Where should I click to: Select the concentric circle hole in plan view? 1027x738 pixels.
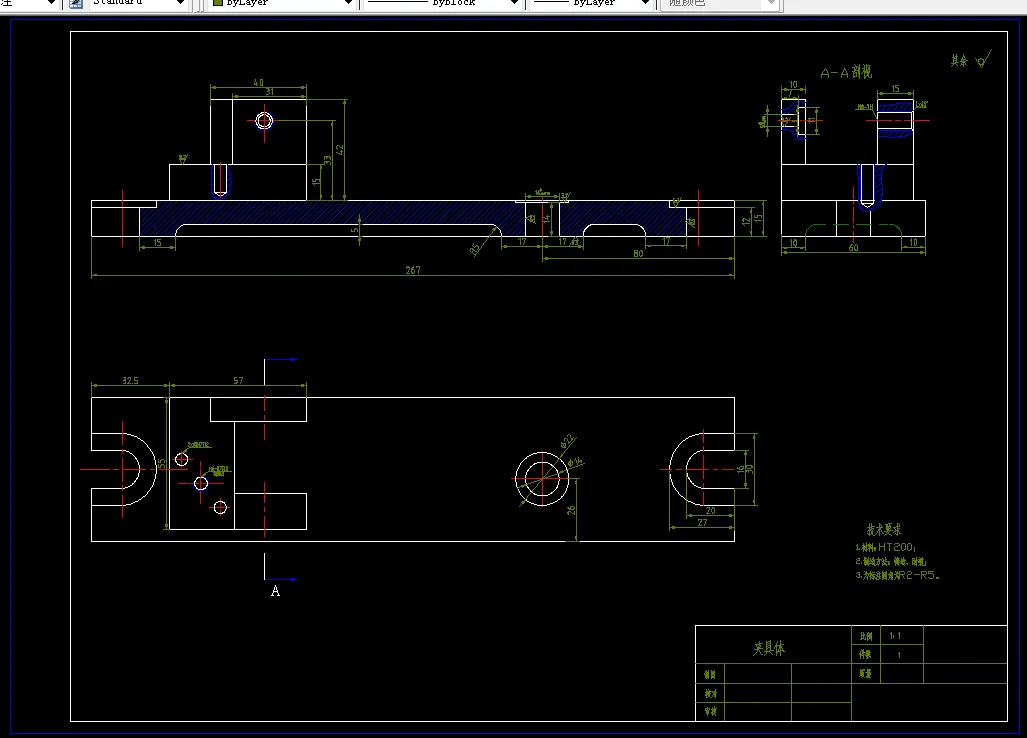(542, 479)
